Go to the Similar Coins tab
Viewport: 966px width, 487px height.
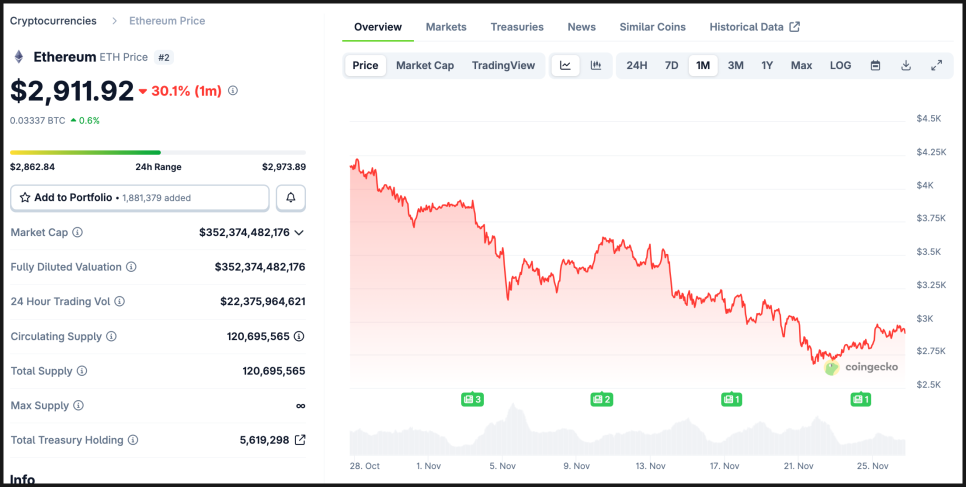[652, 27]
